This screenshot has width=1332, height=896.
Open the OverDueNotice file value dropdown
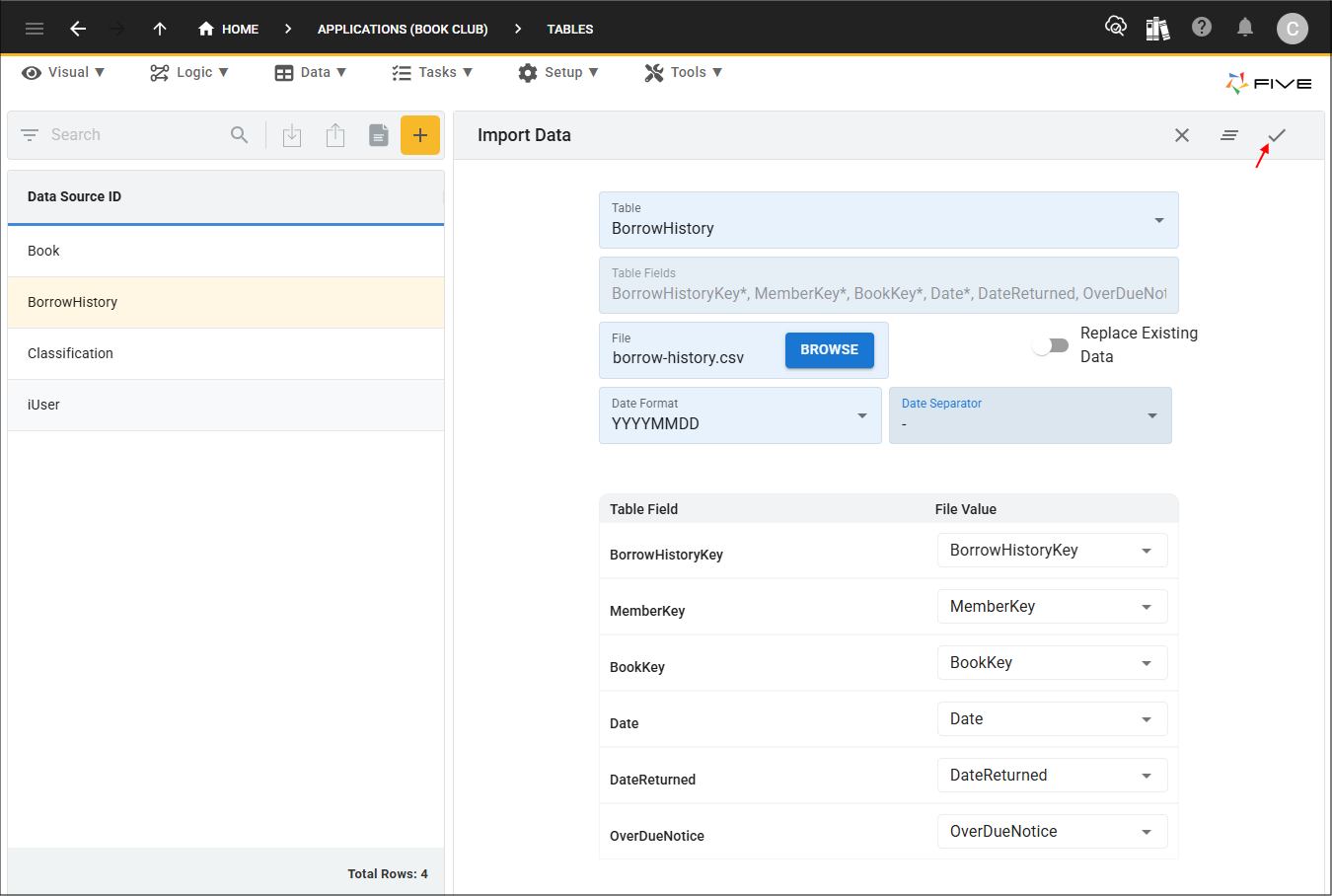[x=1053, y=831]
